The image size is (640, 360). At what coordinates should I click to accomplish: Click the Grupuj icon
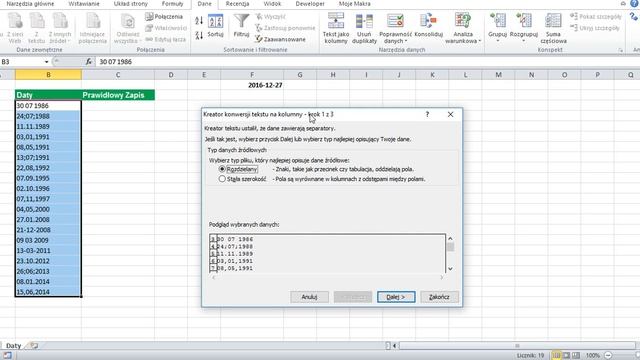pos(498,20)
